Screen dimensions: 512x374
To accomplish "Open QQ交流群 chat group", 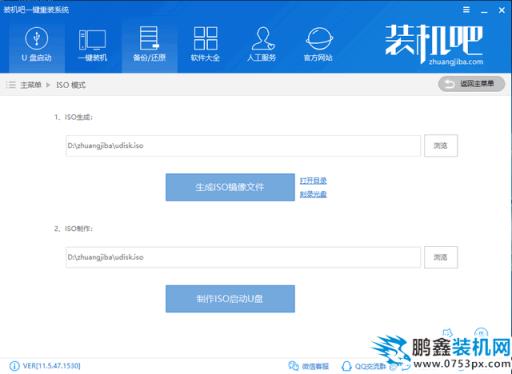I will (x=364, y=366).
